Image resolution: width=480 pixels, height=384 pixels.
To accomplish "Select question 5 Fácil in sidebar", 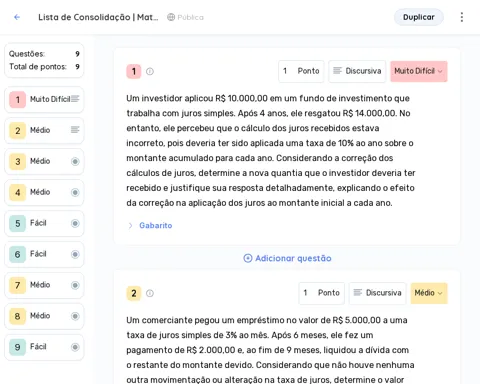I will point(44,223).
